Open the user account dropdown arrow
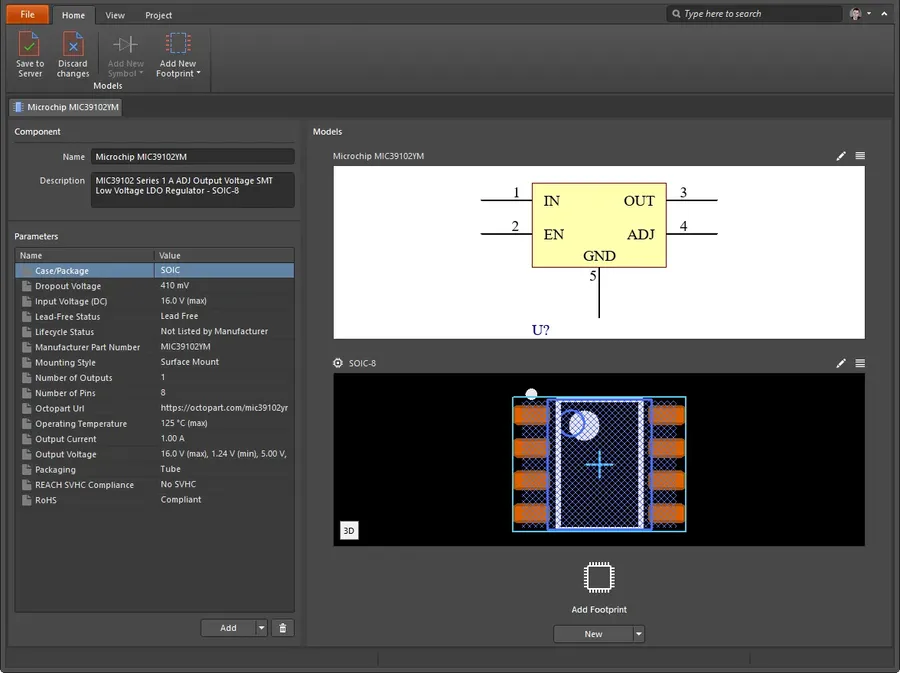Screen dimensions: 900x673 pos(869,14)
